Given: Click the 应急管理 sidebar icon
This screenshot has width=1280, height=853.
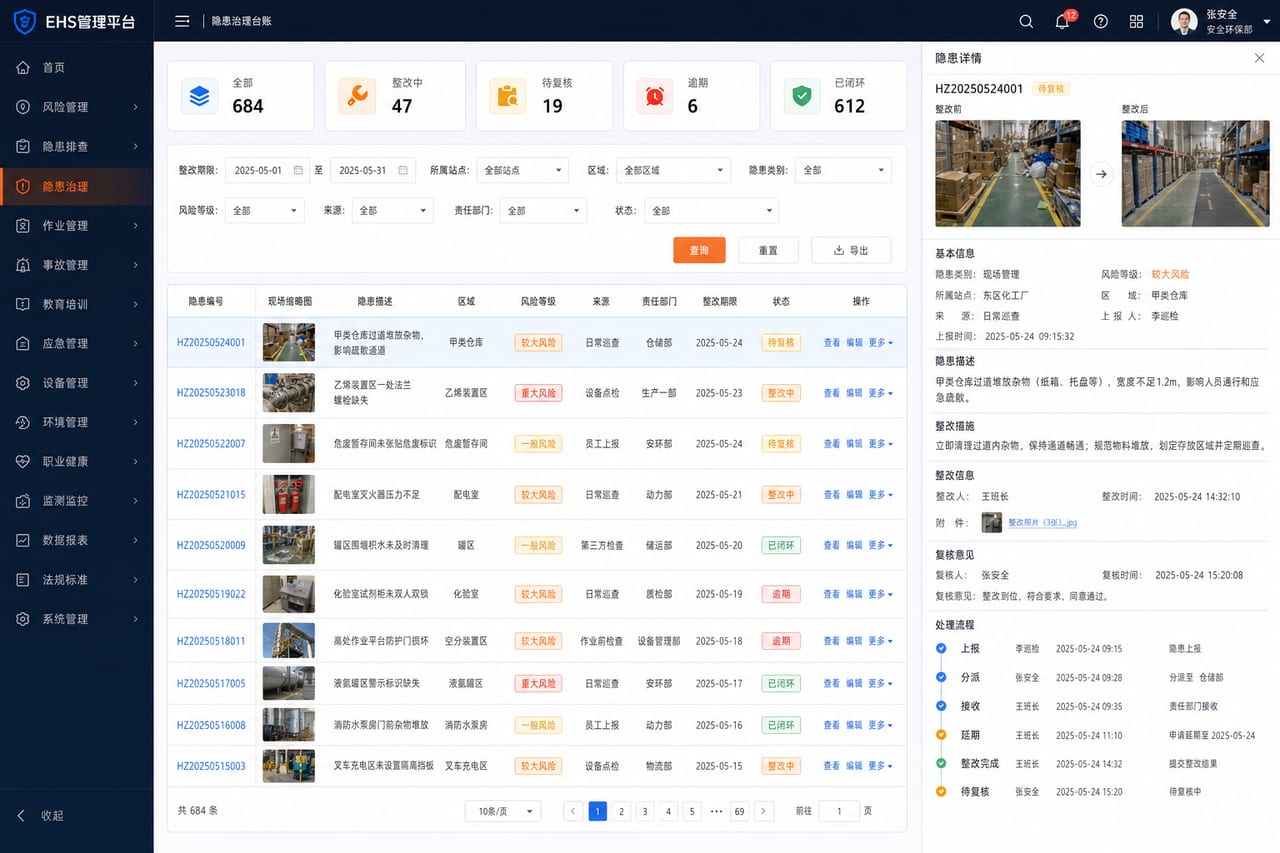Looking at the screenshot, I should tap(23, 343).
